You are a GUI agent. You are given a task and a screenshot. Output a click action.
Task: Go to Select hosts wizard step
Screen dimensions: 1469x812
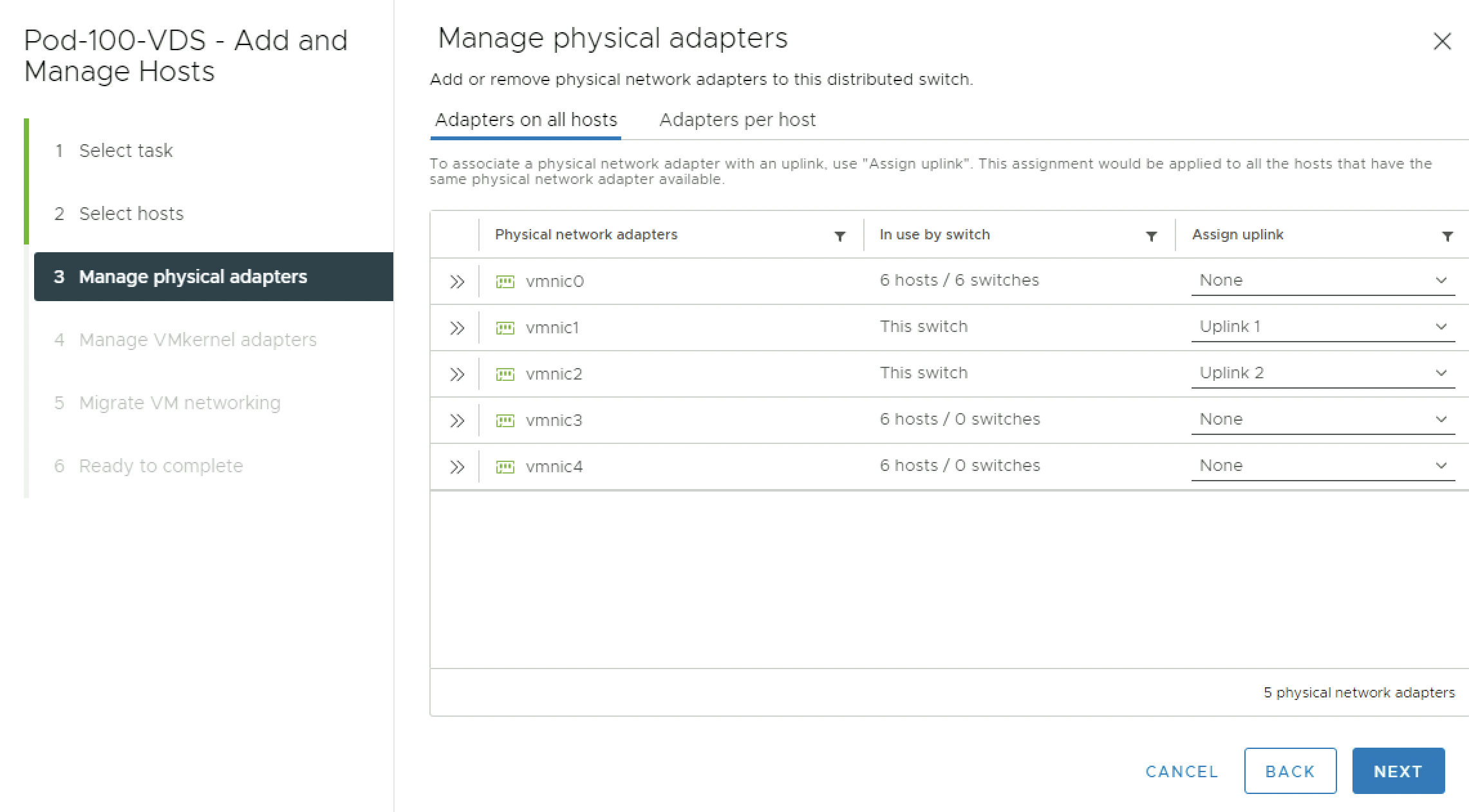(131, 214)
